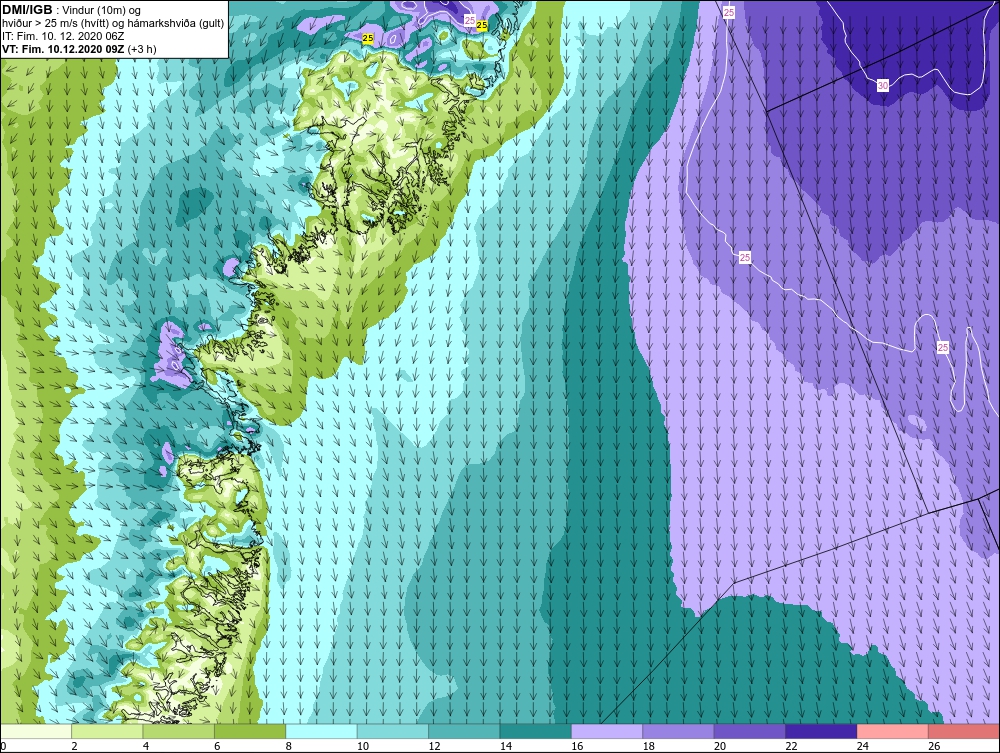The width and height of the screenshot is (1000, 753).
Task: Click the '18' value on the wind scale
Action: (x=648, y=746)
